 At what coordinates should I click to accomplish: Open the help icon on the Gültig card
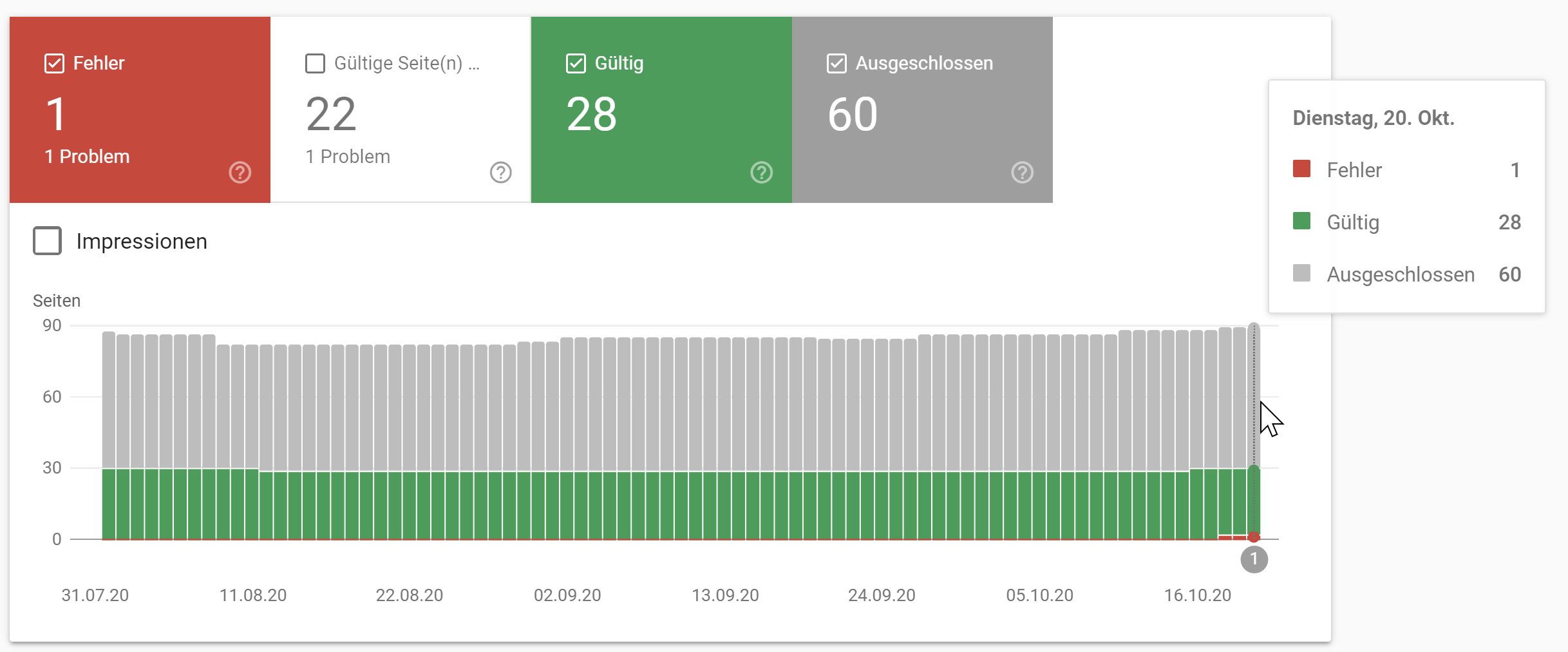(x=760, y=173)
